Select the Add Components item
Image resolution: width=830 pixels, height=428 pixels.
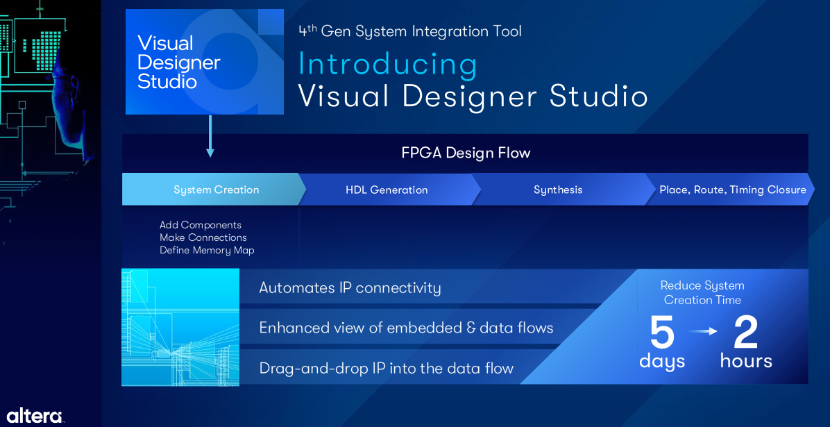200,225
